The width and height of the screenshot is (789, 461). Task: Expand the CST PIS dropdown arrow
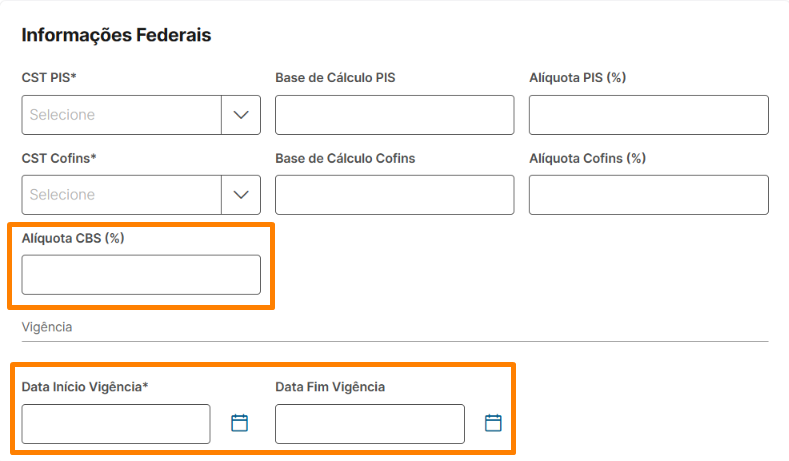point(240,115)
